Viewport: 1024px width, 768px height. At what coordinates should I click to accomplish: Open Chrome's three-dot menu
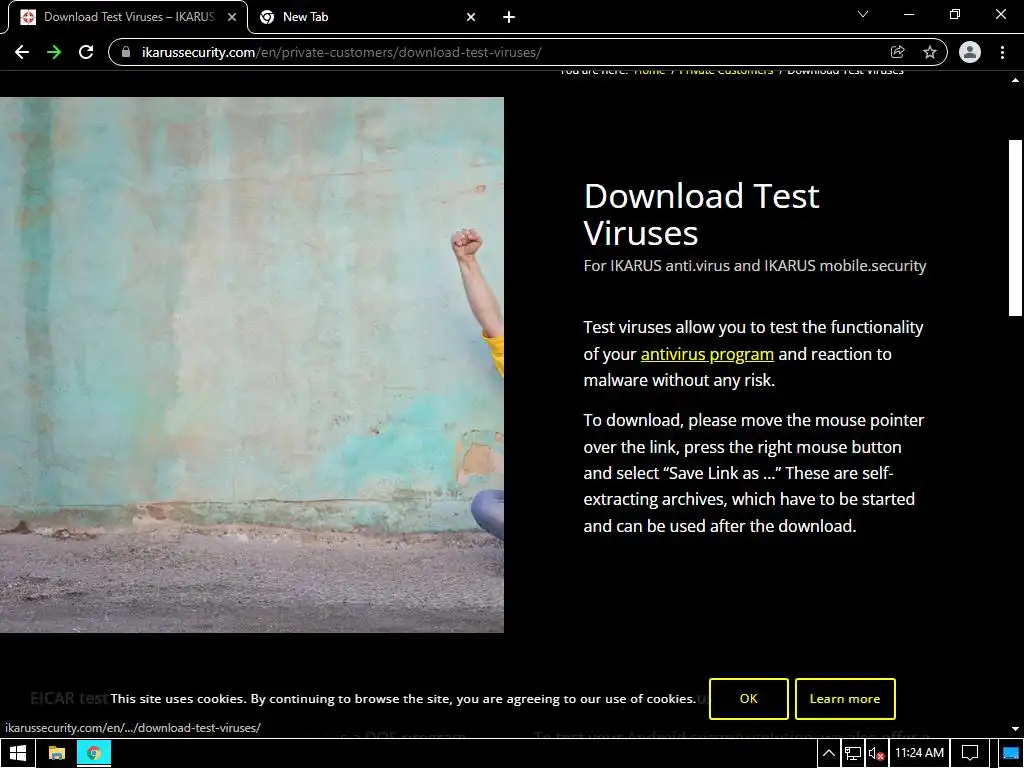click(x=1002, y=52)
